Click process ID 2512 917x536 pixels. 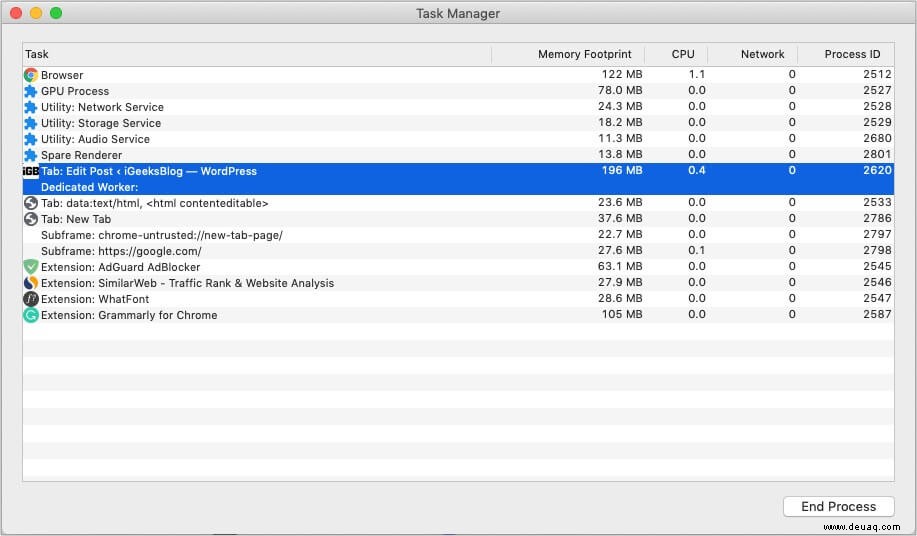[x=877, y=74]
